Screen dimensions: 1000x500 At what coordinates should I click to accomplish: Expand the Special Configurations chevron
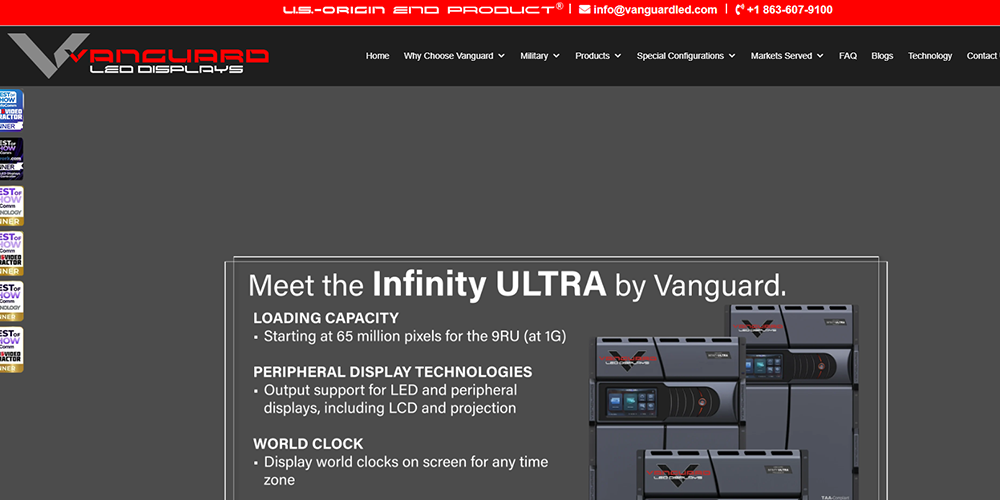tap(732, 56)
